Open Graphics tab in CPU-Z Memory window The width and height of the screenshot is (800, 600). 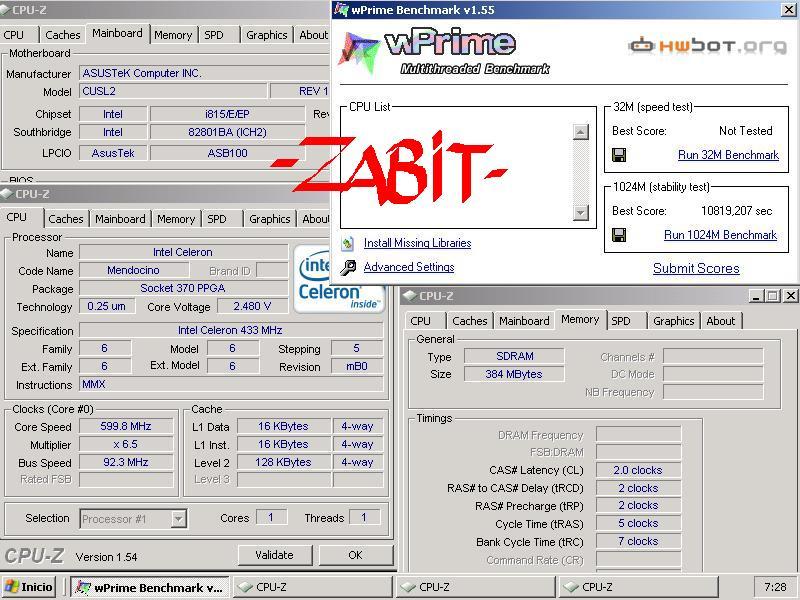673,321
